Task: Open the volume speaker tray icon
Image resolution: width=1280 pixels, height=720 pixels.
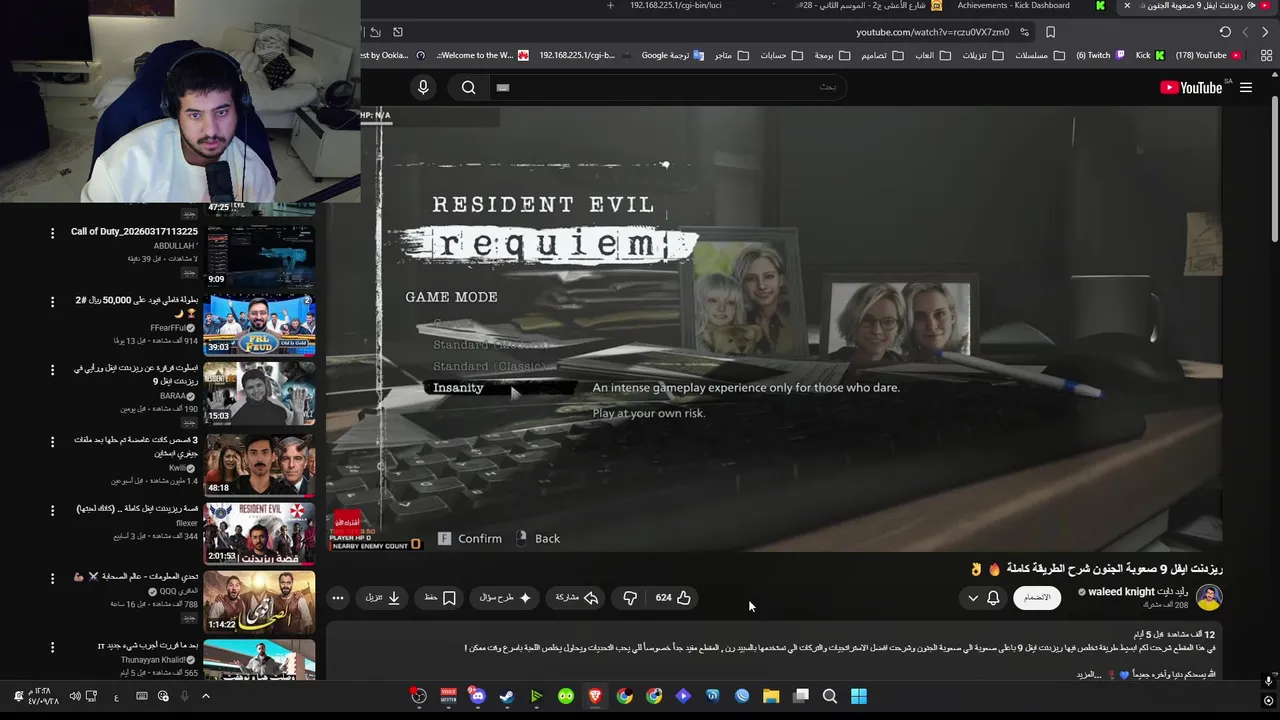Action: [x=74, y=696]
